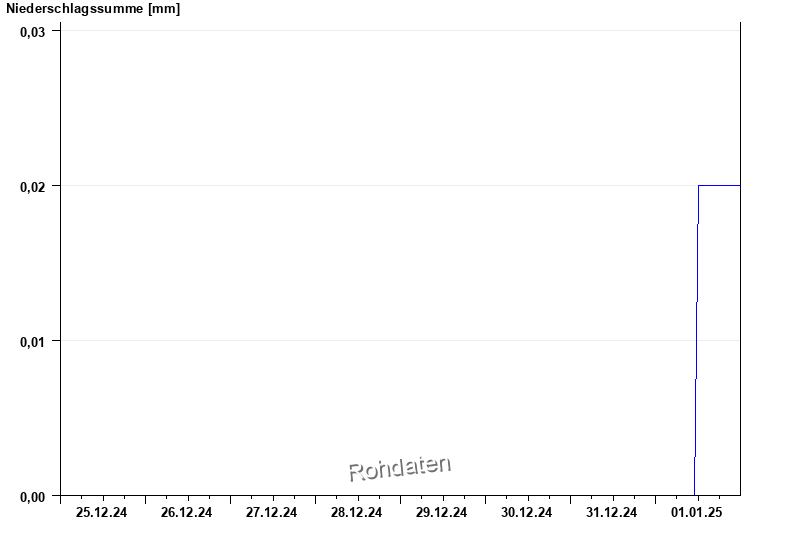800x550 pixels.
Task: Select the 27.12.24 date label
Action: (272, 513)
